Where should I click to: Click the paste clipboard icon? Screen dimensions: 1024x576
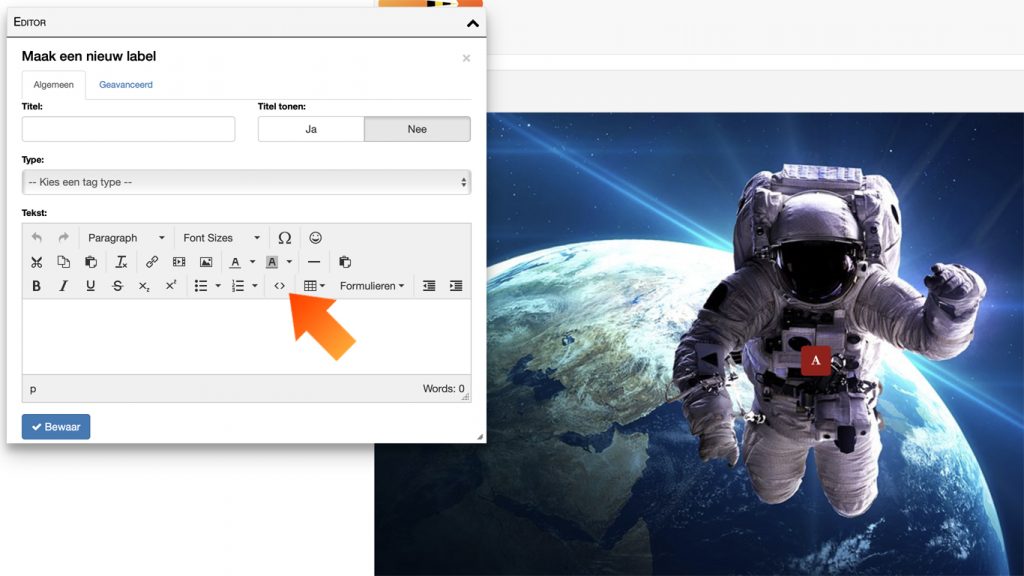coord(91,262)
